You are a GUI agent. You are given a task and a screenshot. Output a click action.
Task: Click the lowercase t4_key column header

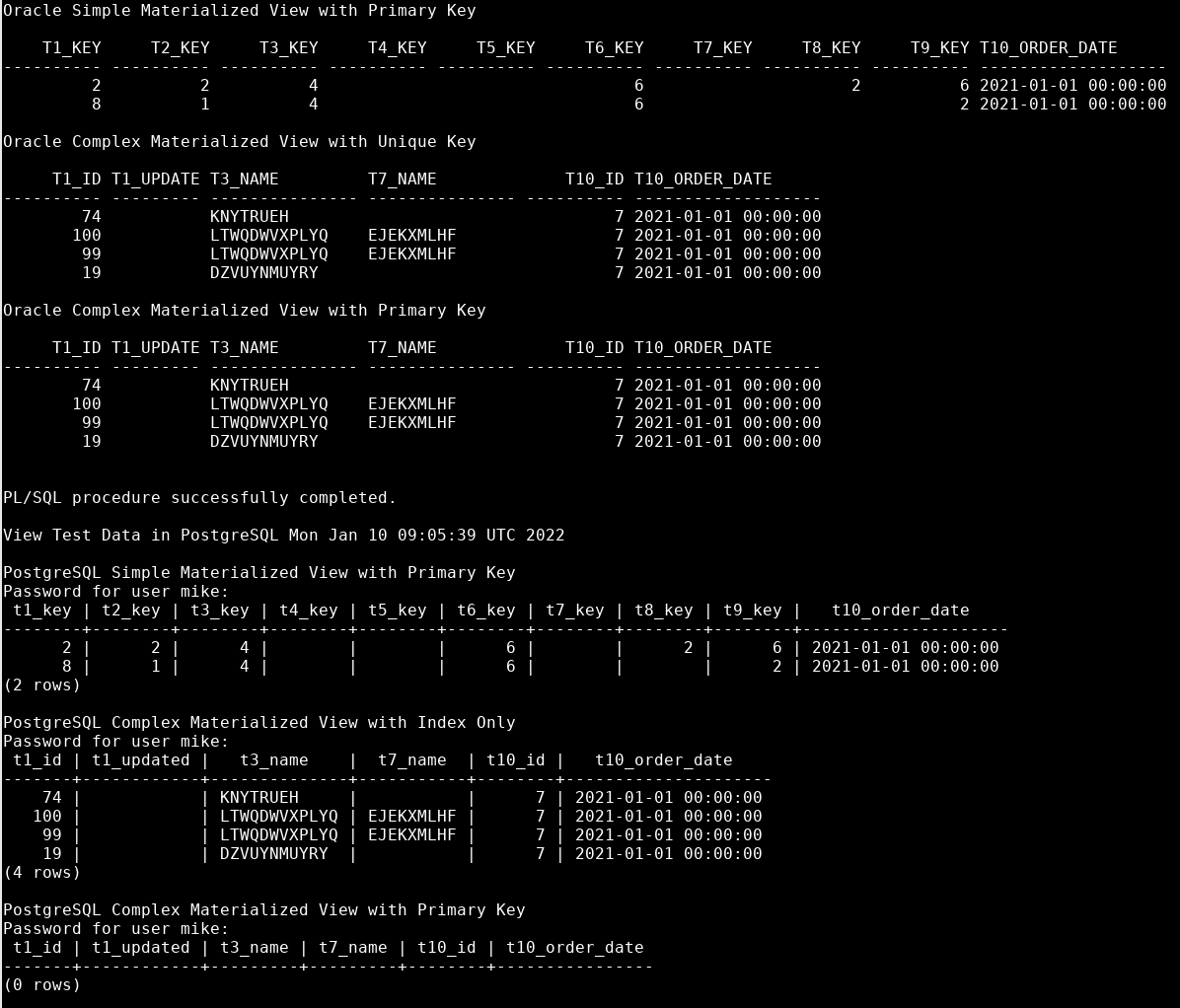point(309,611)
